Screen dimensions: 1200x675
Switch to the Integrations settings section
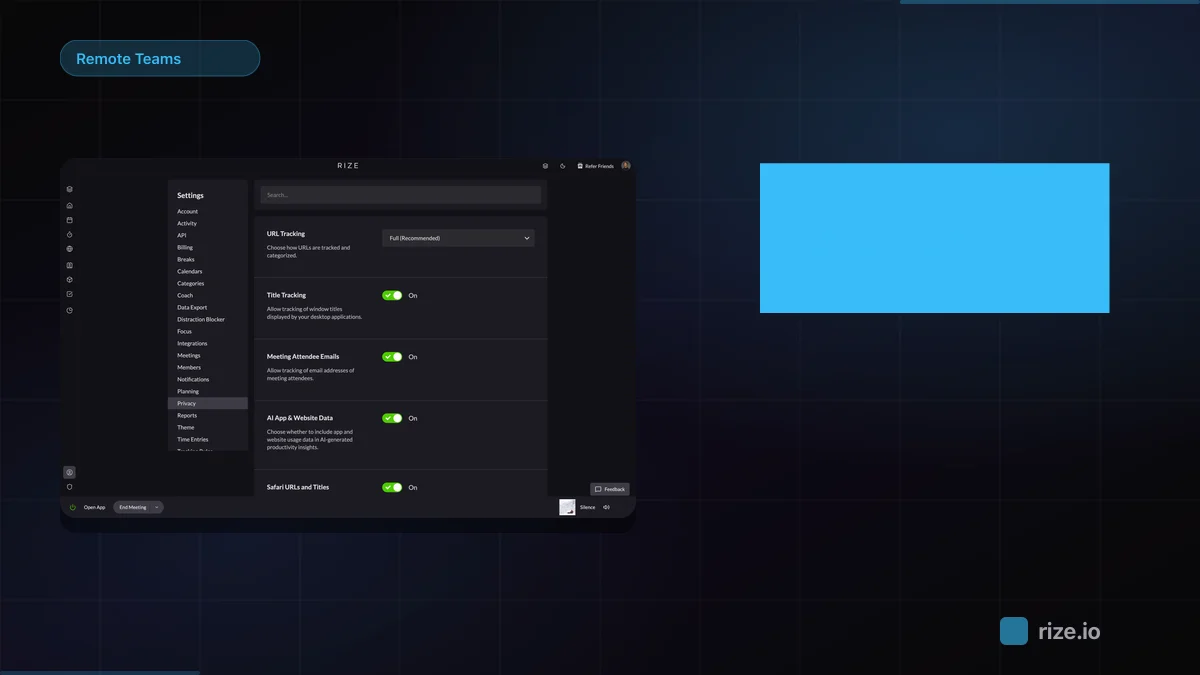click(192, 343)
